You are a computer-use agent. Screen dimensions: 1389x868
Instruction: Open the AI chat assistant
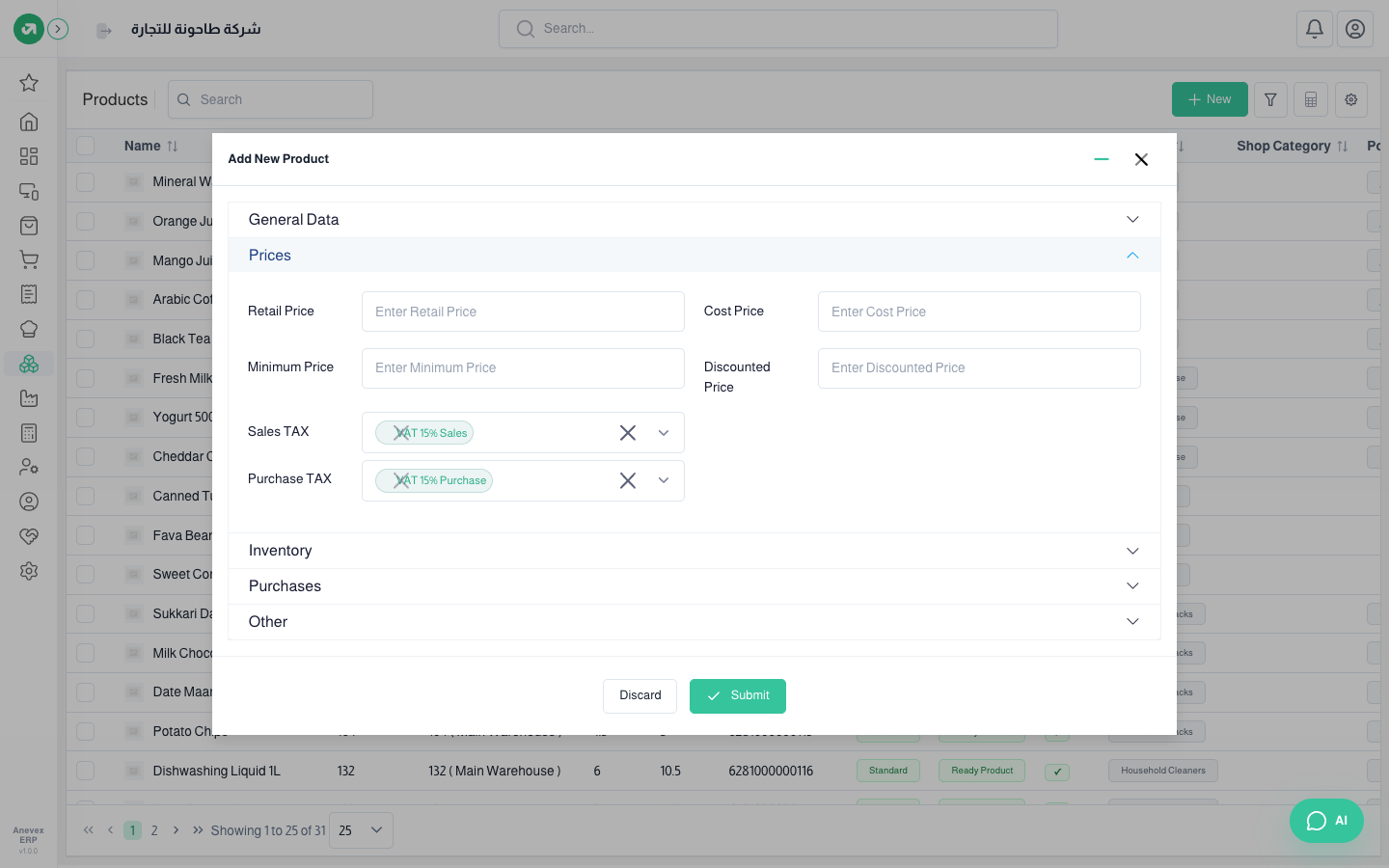point(1326,821)
